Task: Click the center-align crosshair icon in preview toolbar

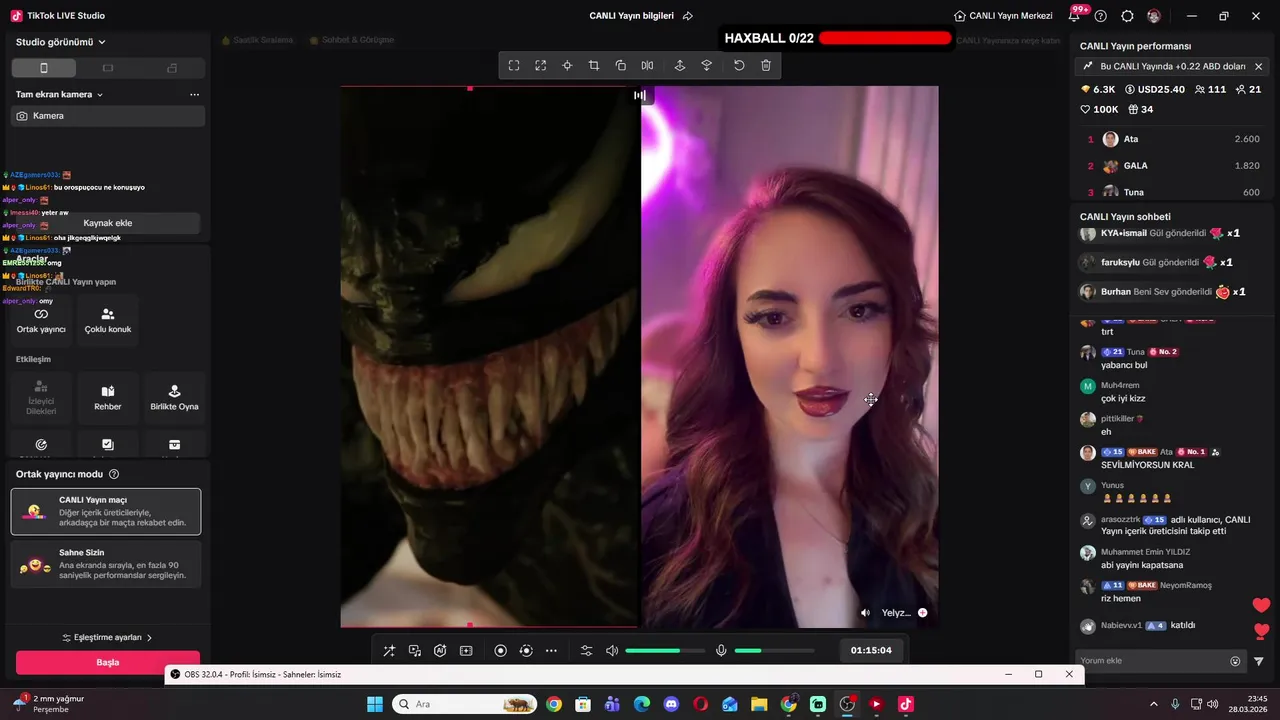Action: pyautogui.click(x=567, y=66)
